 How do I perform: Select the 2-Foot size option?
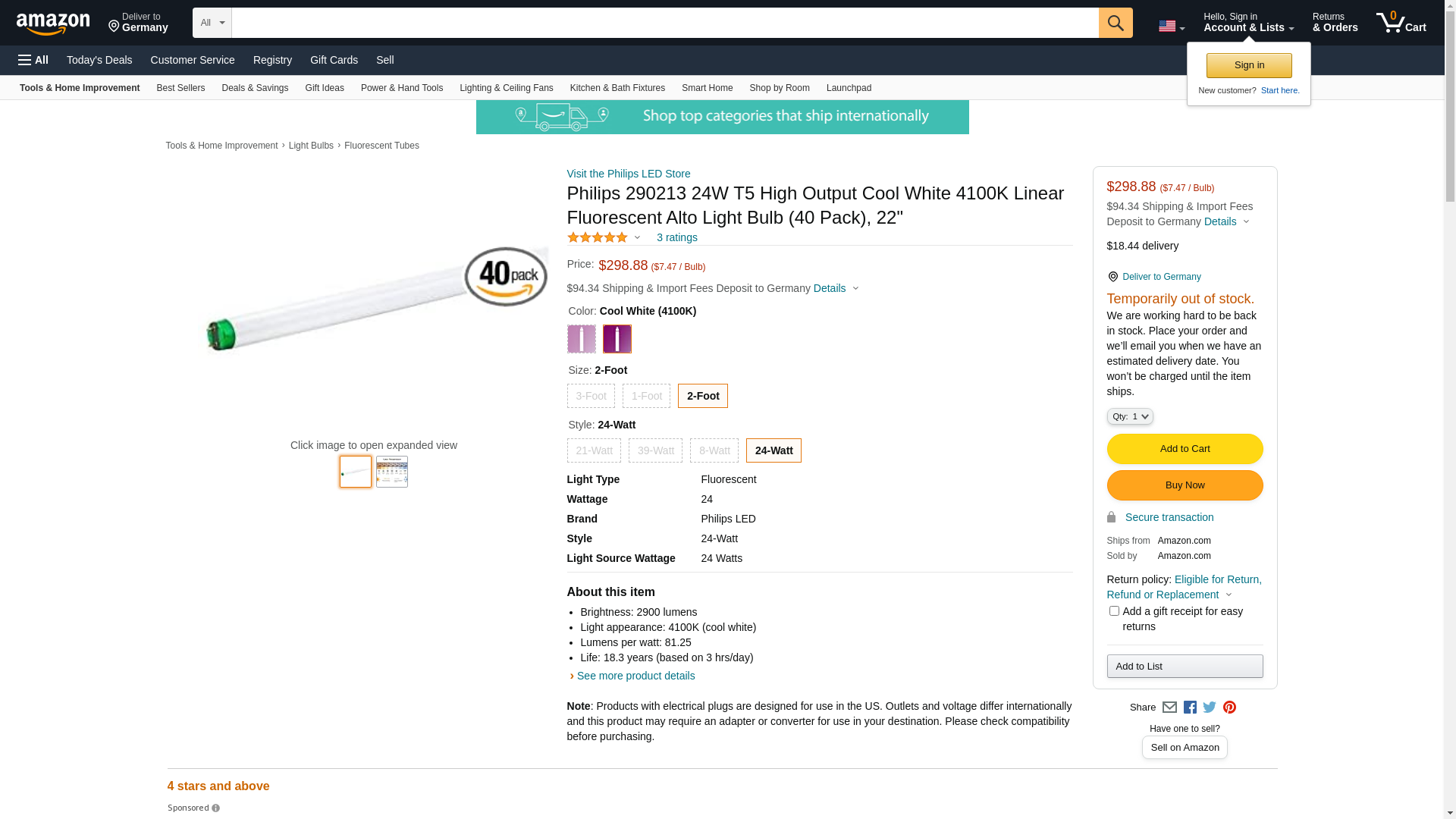702,396
